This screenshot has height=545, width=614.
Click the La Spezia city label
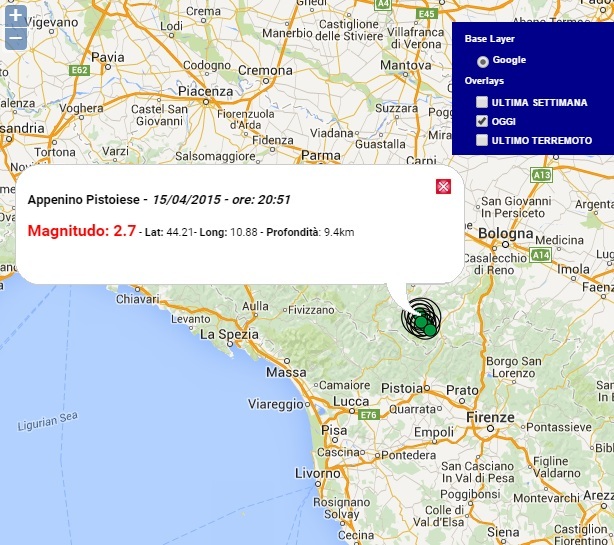tap(229, 334)
